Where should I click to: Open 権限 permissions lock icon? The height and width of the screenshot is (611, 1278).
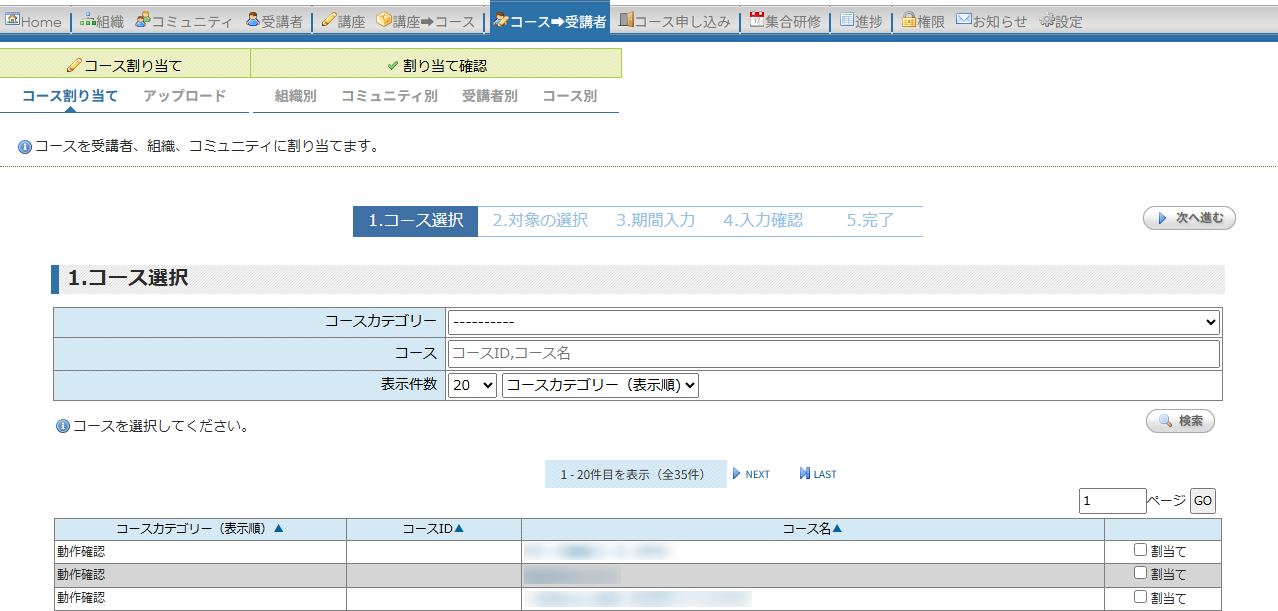pyautogui.click(x=908, y=20)
